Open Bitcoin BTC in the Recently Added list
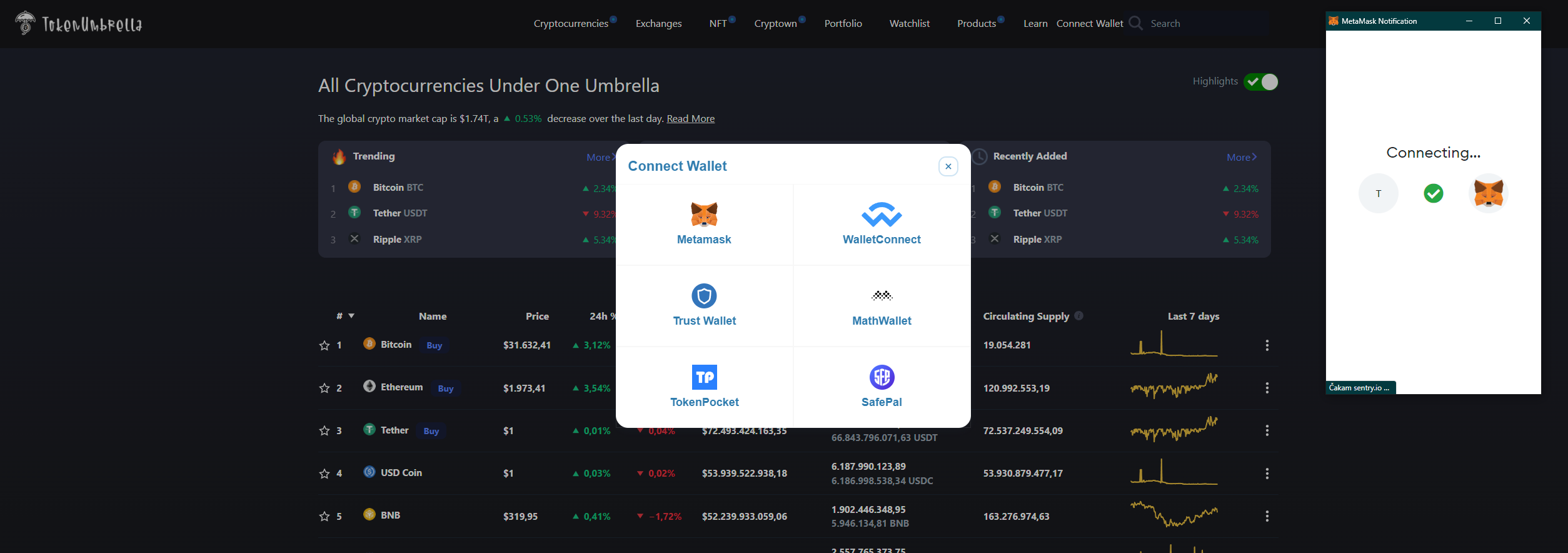1568x553 pixels. (1038, 188)
